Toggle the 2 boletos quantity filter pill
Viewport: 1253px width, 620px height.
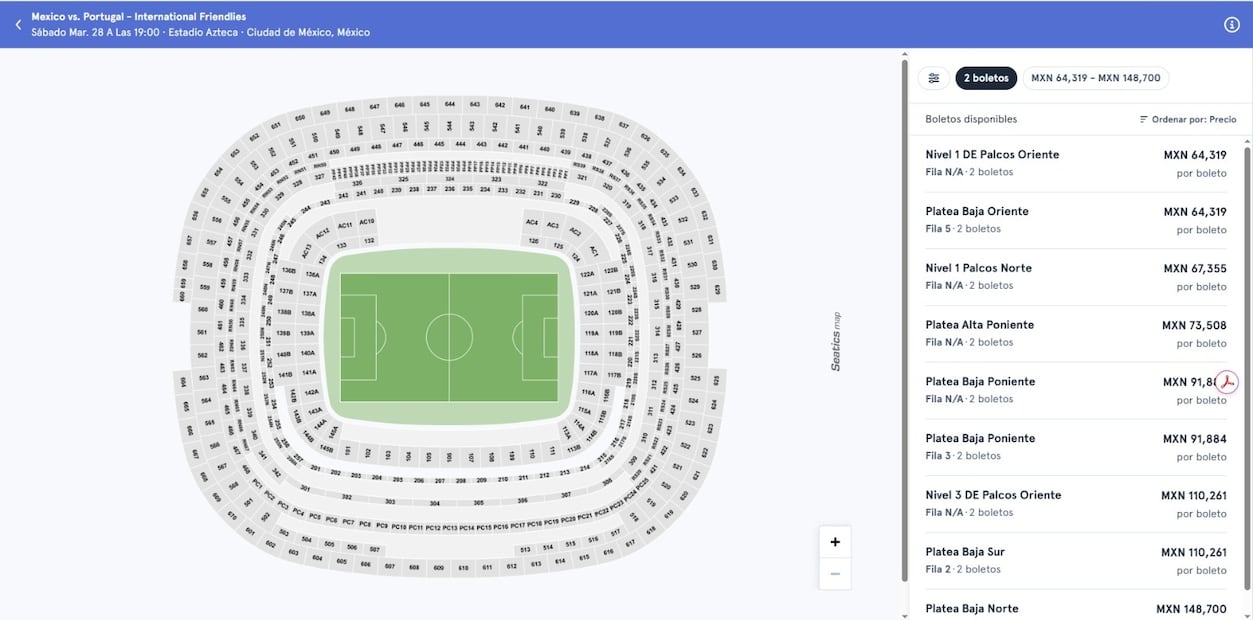pyautogui.click(x=986, y=77)
